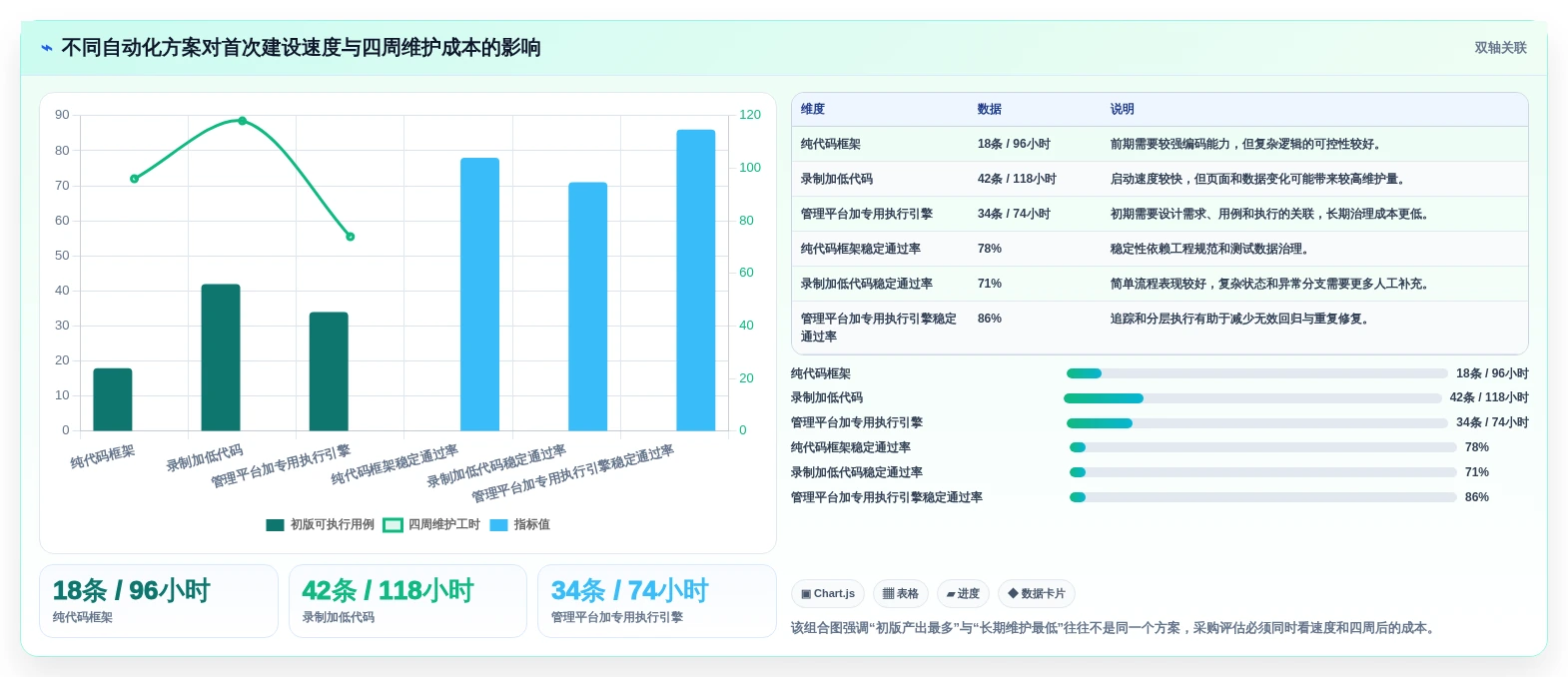Viewport: 1568px width, 677px height.
Task: Click the 录制加低代码 dark green bar
Action: point(221,357)
